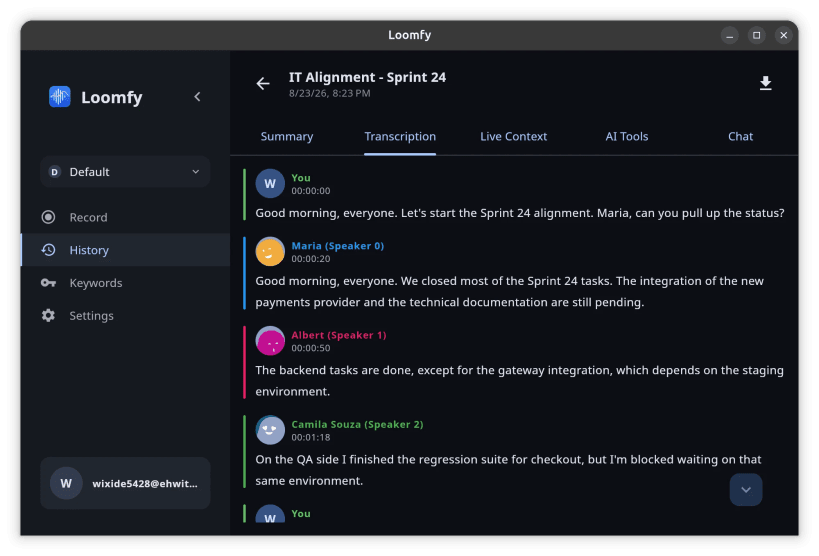Screen dimensions: 819x556
Task: Open Settings via the gear icon
Action: [x=49, y=316]
